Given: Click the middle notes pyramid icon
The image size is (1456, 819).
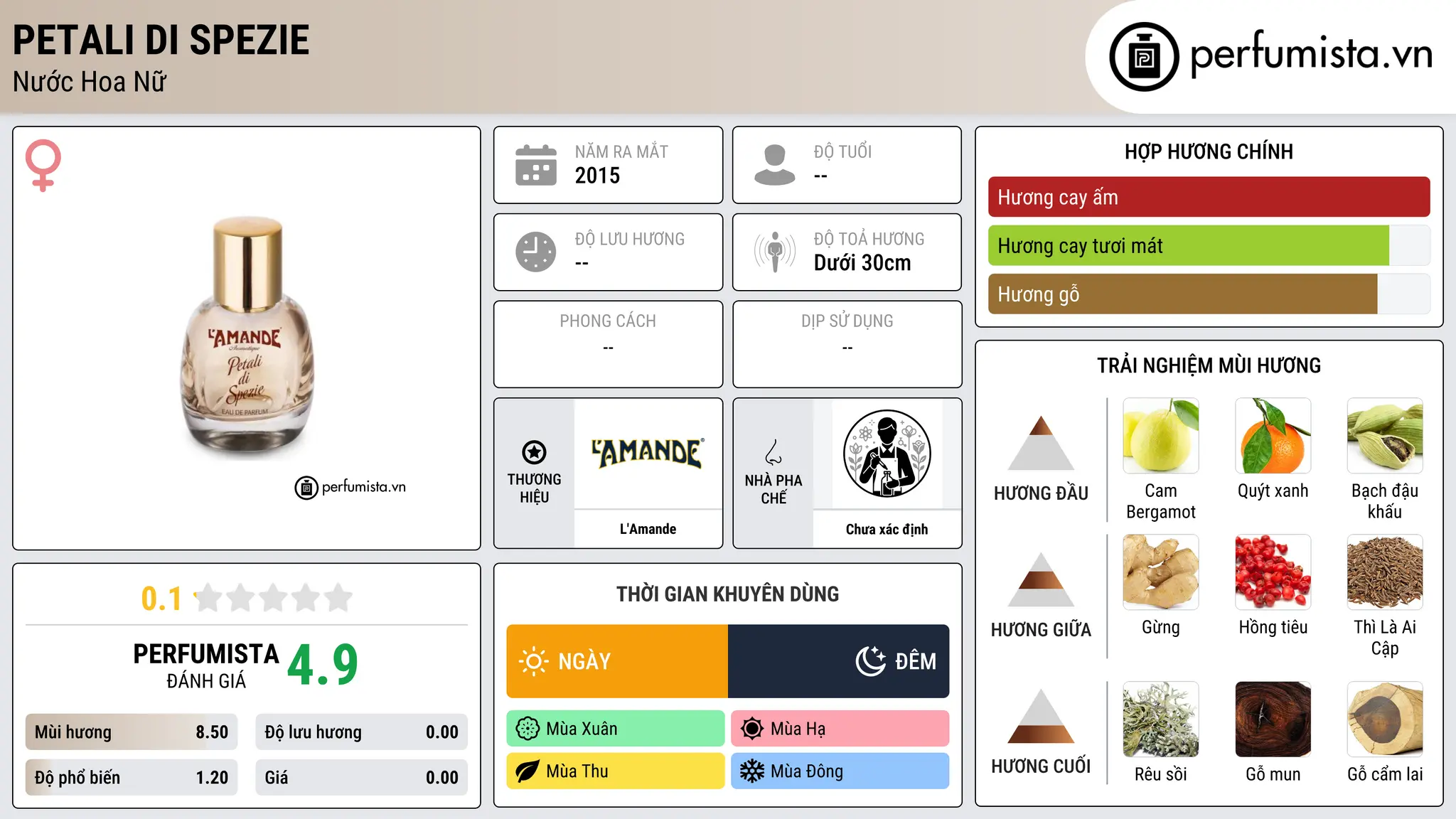Looking at the screenshot, I should tap(1041, 579).
